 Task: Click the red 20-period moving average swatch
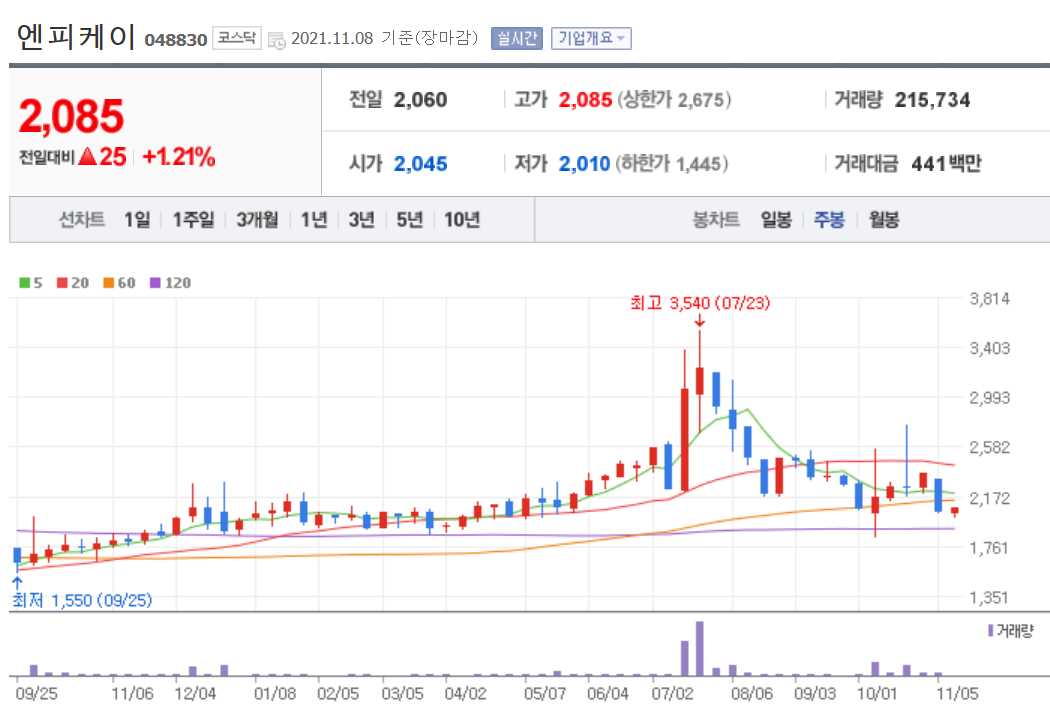click(62, 283)
